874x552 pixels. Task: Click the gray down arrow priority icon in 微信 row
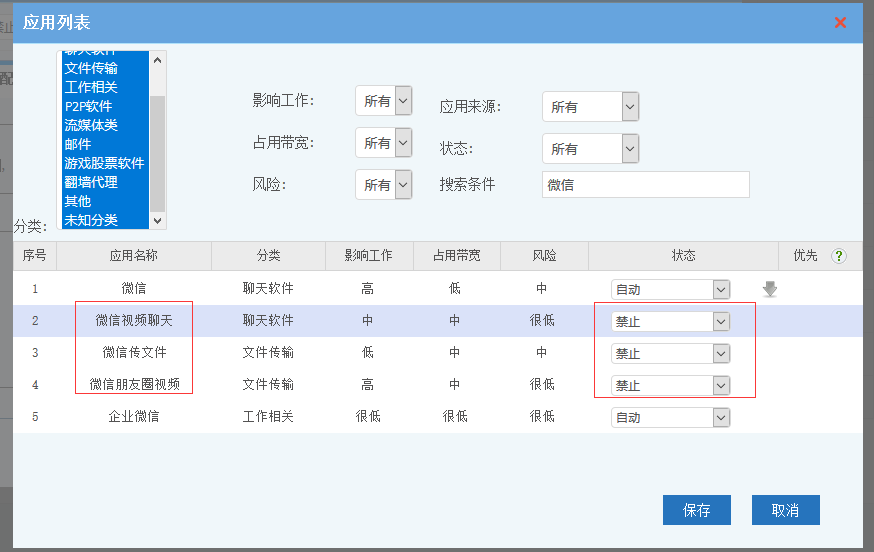(x=769, y=289)
